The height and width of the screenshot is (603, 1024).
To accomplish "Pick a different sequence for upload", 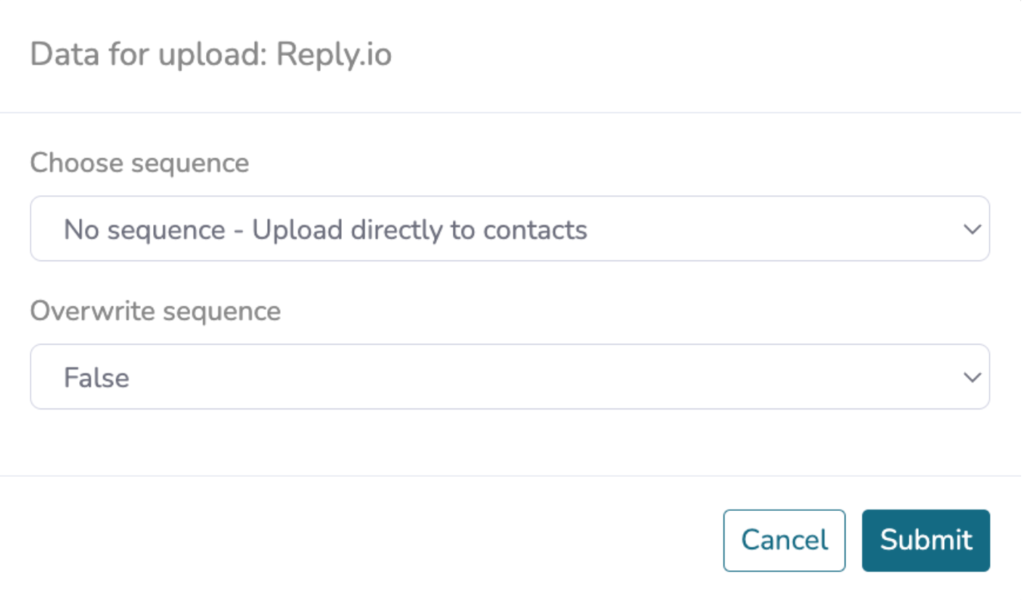I will [509, 229].
